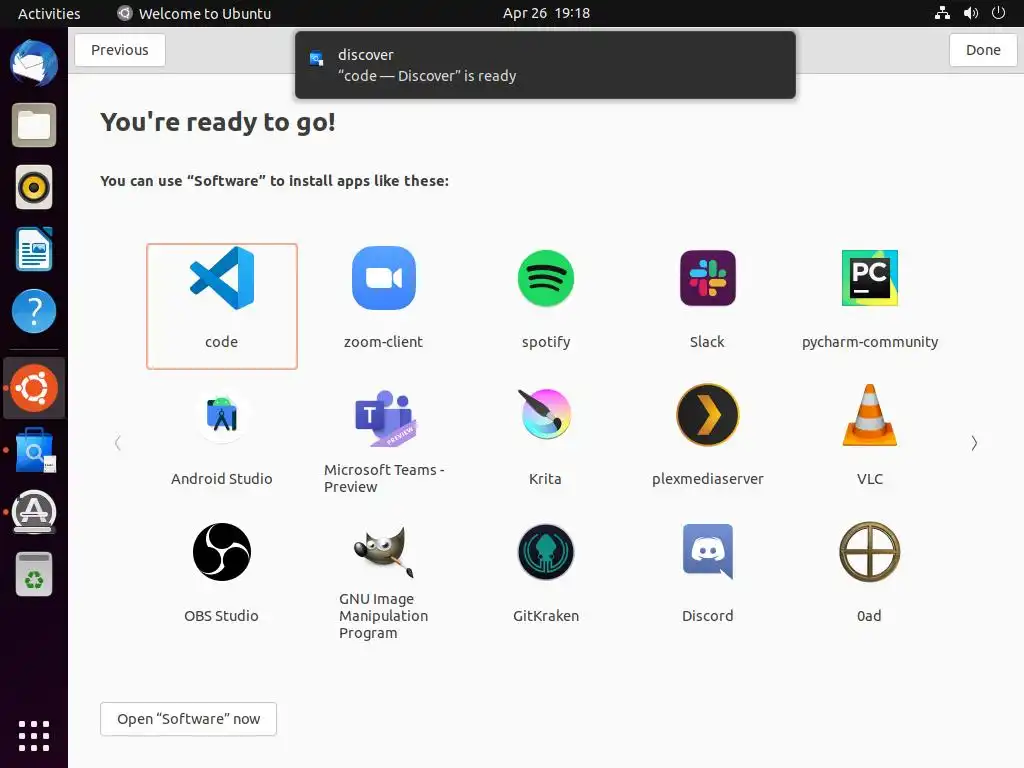Open the Files manager in the dock
The image size is (1024, 768).
click(x=34, y=125)
